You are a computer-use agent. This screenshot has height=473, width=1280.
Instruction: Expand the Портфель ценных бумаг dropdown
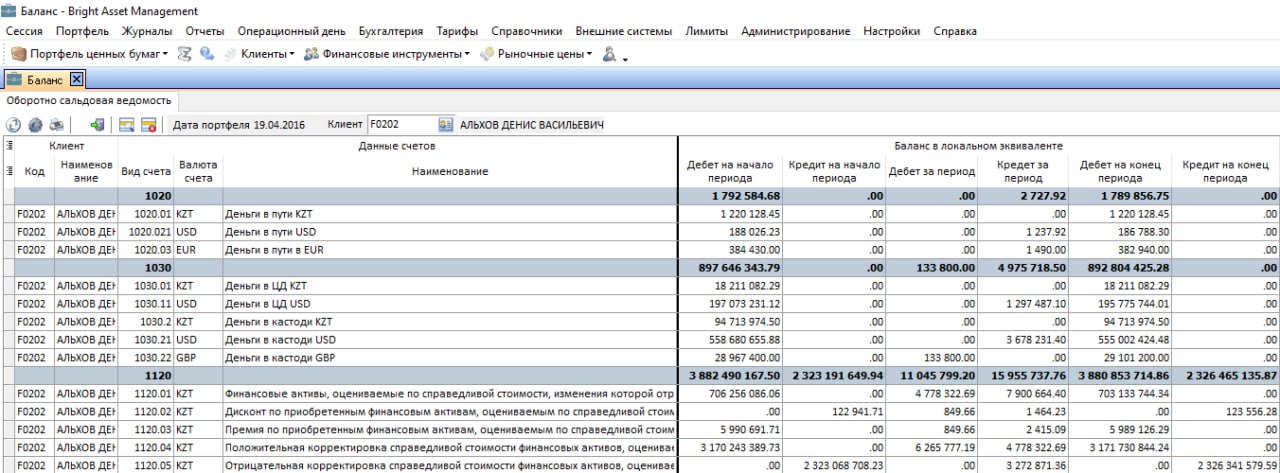tap(165, 54)
